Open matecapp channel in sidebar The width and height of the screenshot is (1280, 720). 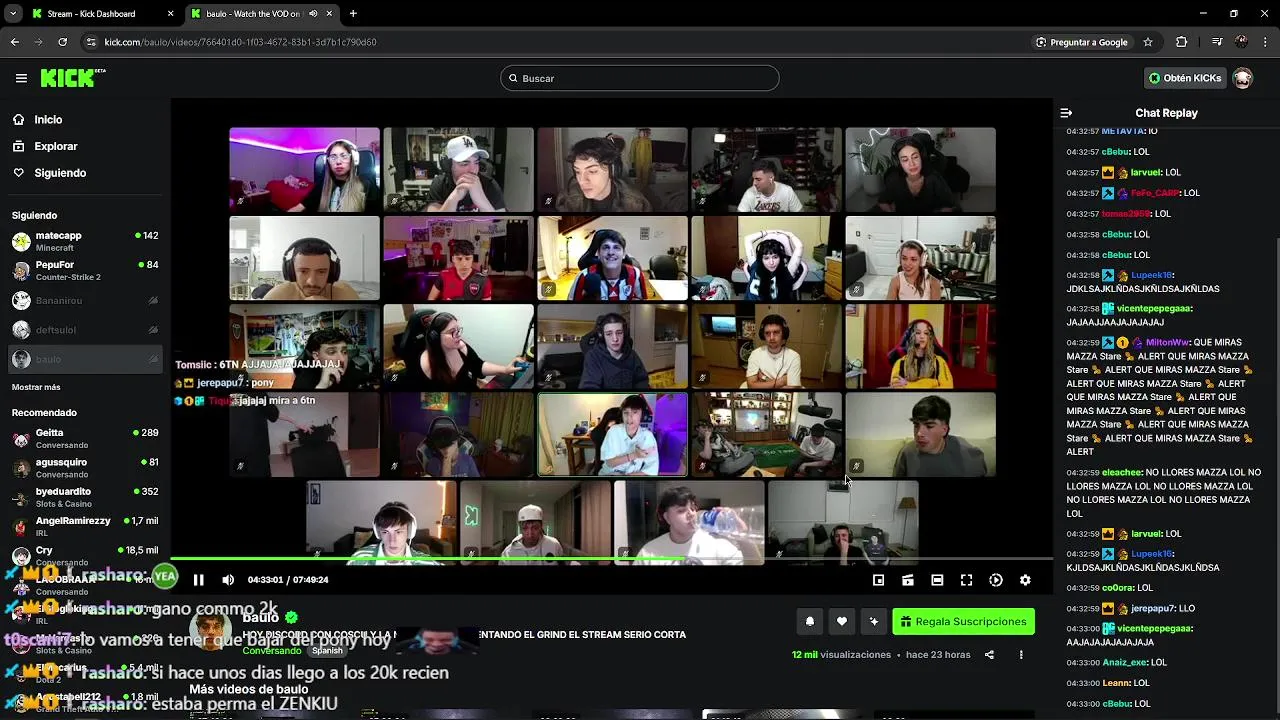(85, 241)
